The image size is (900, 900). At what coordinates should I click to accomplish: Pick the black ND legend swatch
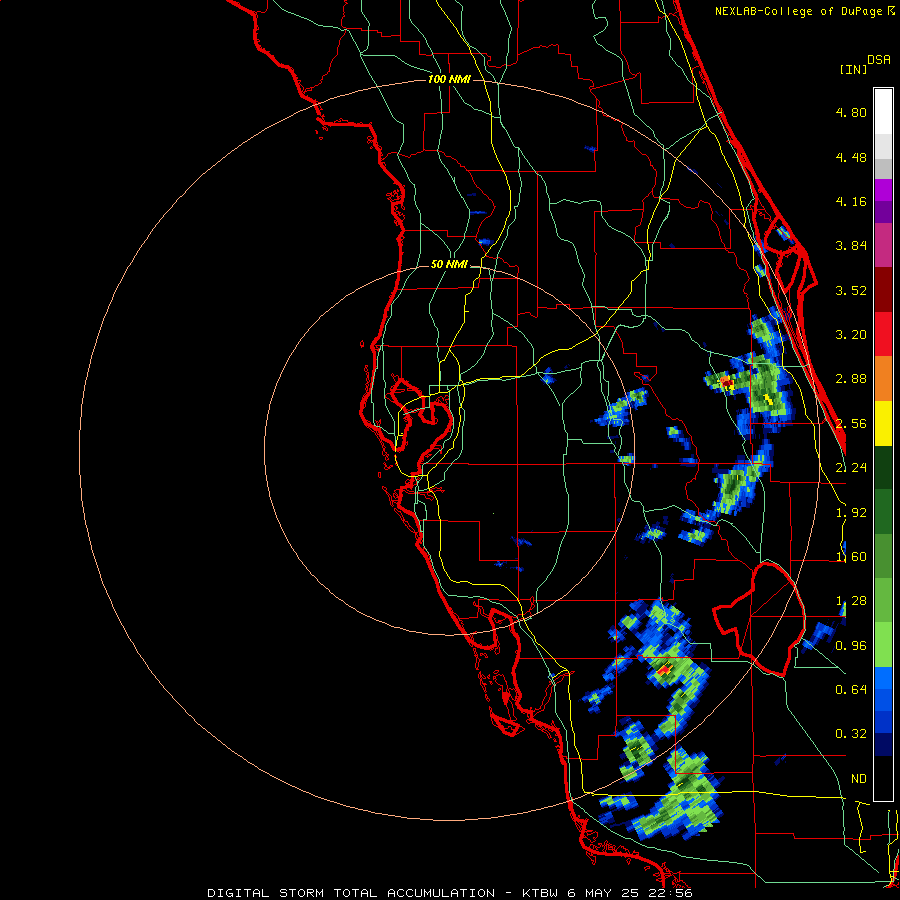tap(883, 778)
